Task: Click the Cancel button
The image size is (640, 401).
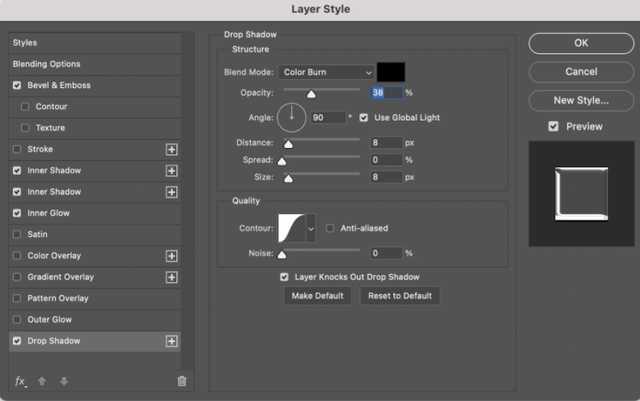Action: [581, 72]
